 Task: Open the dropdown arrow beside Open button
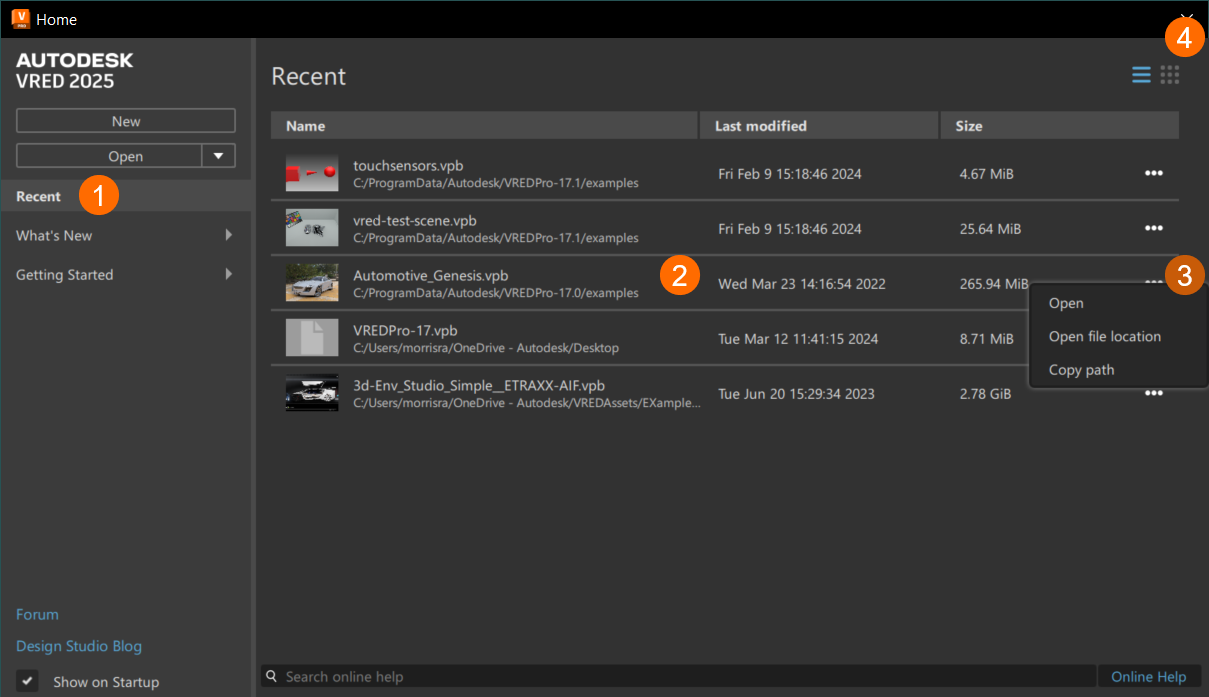[x=219, y=155]
